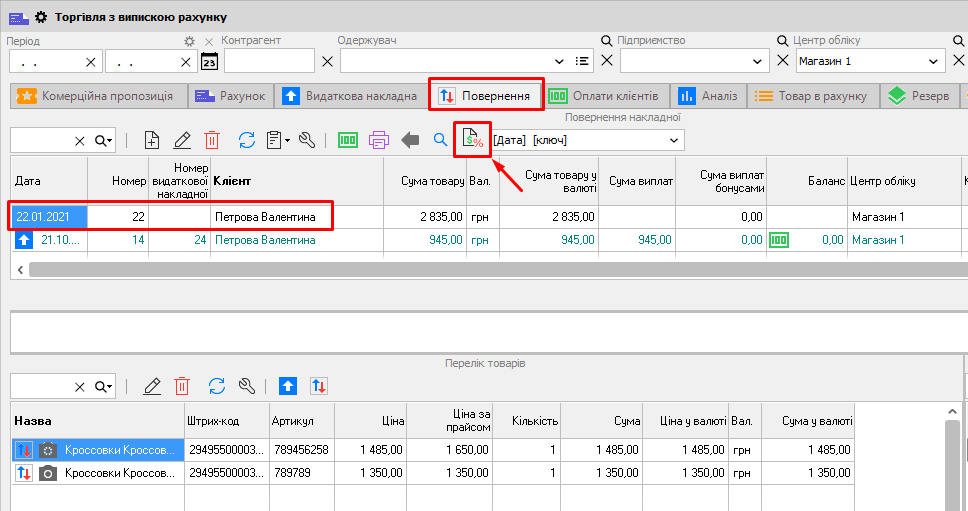Click the red delete icon in returns toolbar
Screen dimensions: 968x511
[212, 140]
